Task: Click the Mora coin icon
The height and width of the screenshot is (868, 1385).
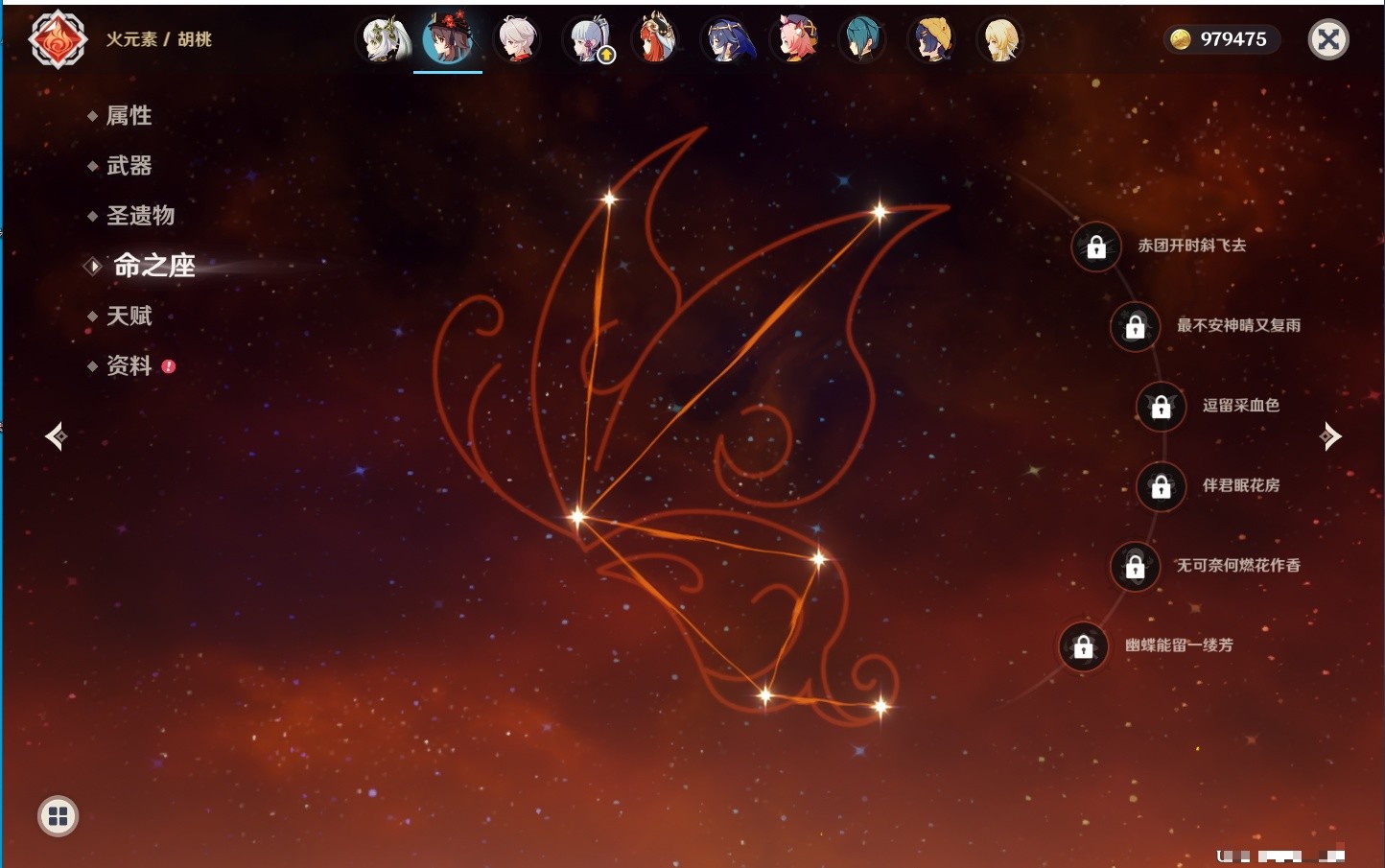Action: [x=1181, y=39]
